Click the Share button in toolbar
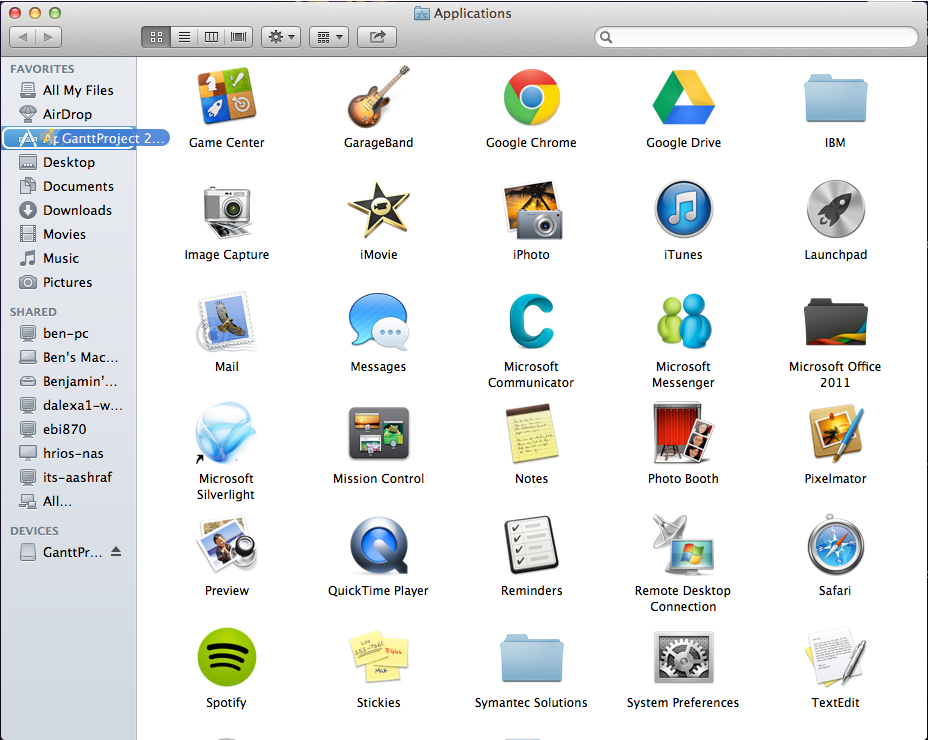 coord(377,37)
